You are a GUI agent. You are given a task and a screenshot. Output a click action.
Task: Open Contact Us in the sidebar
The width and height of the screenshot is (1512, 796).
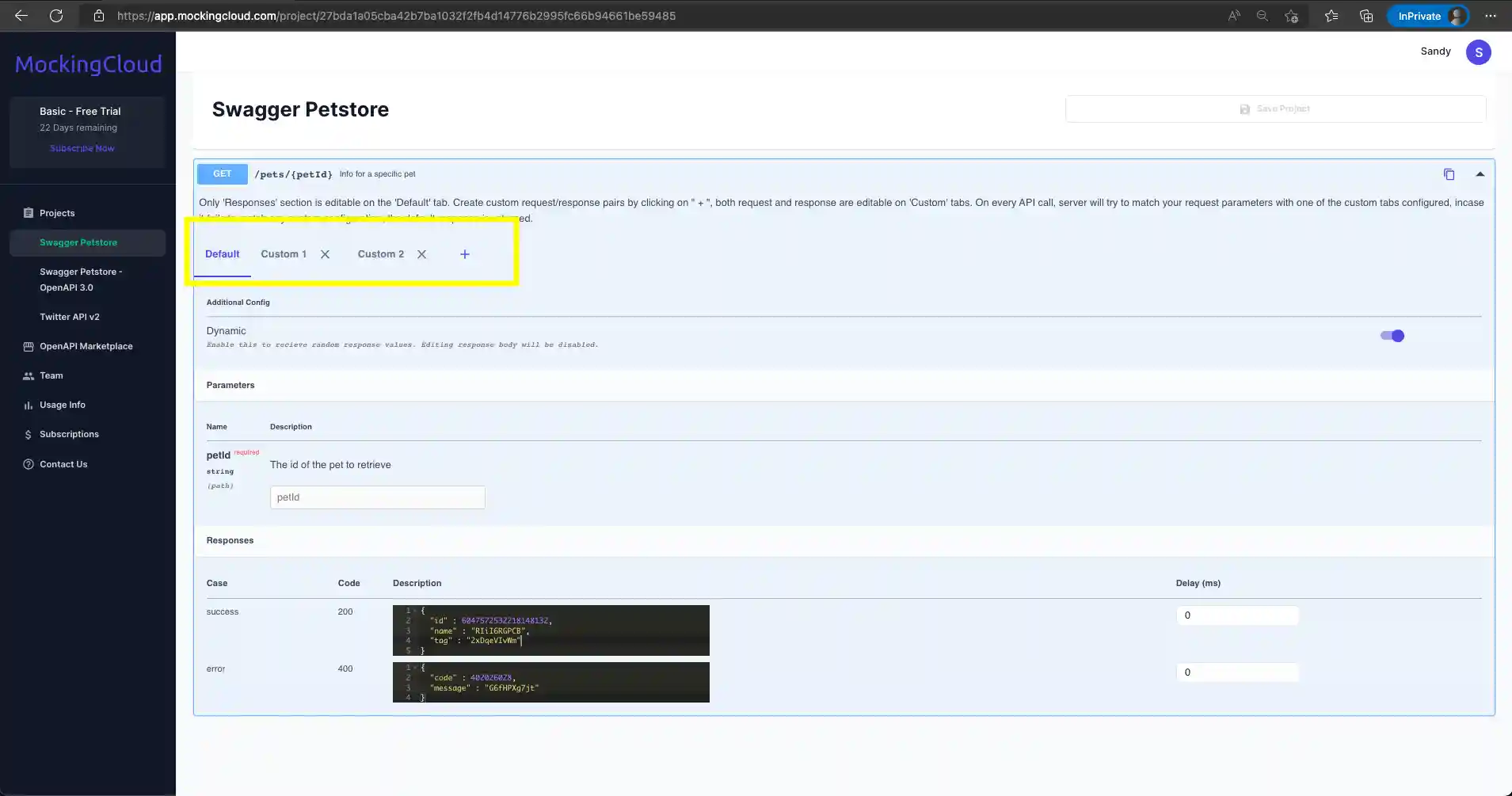click(63, 464)
